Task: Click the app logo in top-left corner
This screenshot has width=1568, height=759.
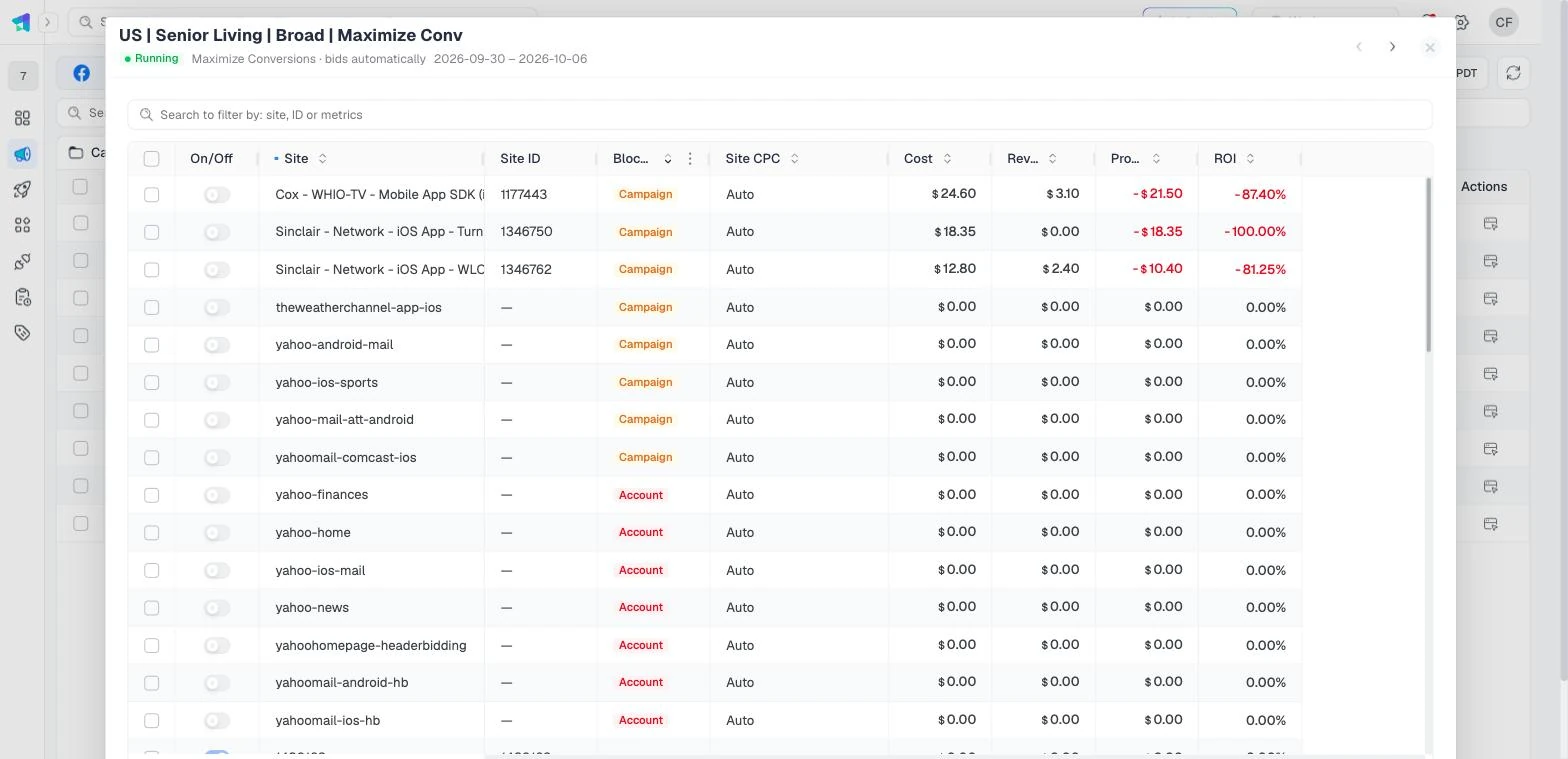Action: 20,22
